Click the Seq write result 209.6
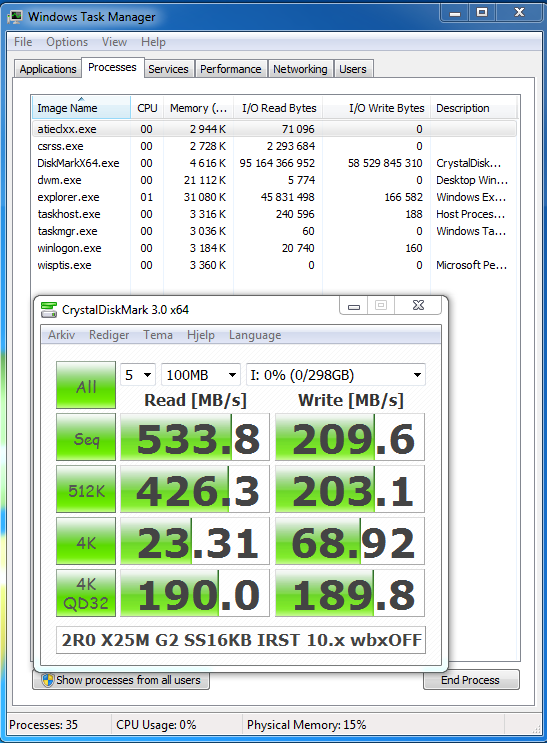 350,437
